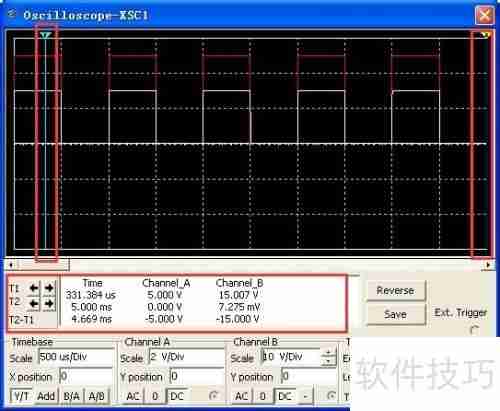Set Channel A coupling to DC

pos(177,396)
